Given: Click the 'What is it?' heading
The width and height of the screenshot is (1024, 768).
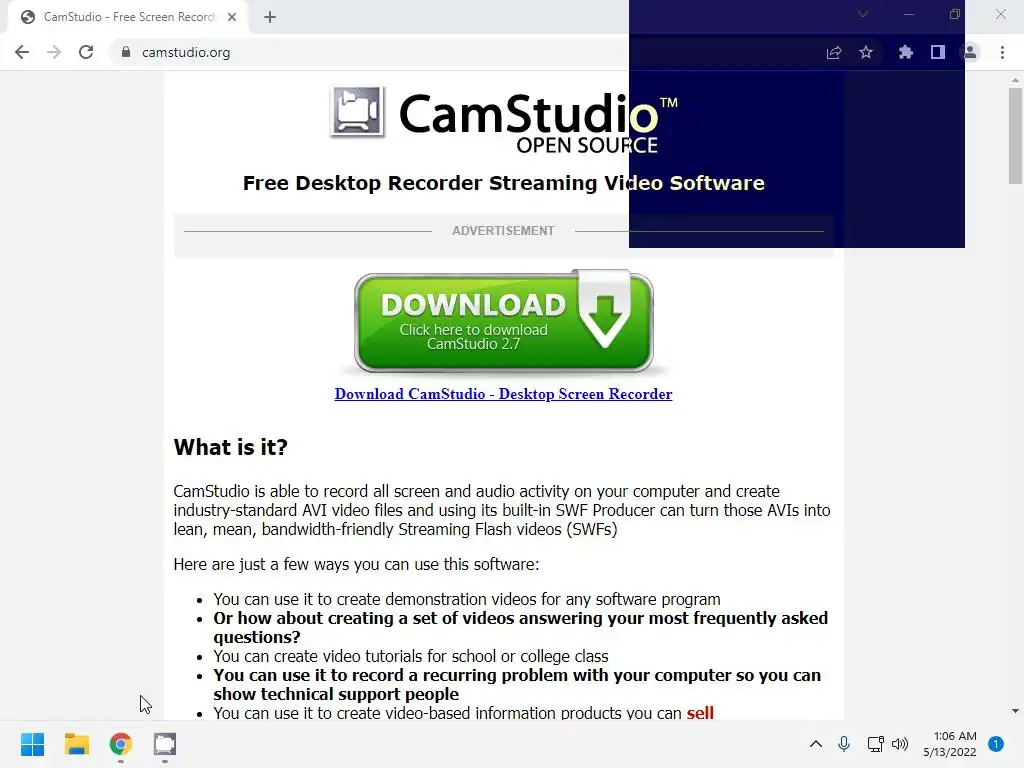Looking at the screenshot, I should (x=231, y=447).
